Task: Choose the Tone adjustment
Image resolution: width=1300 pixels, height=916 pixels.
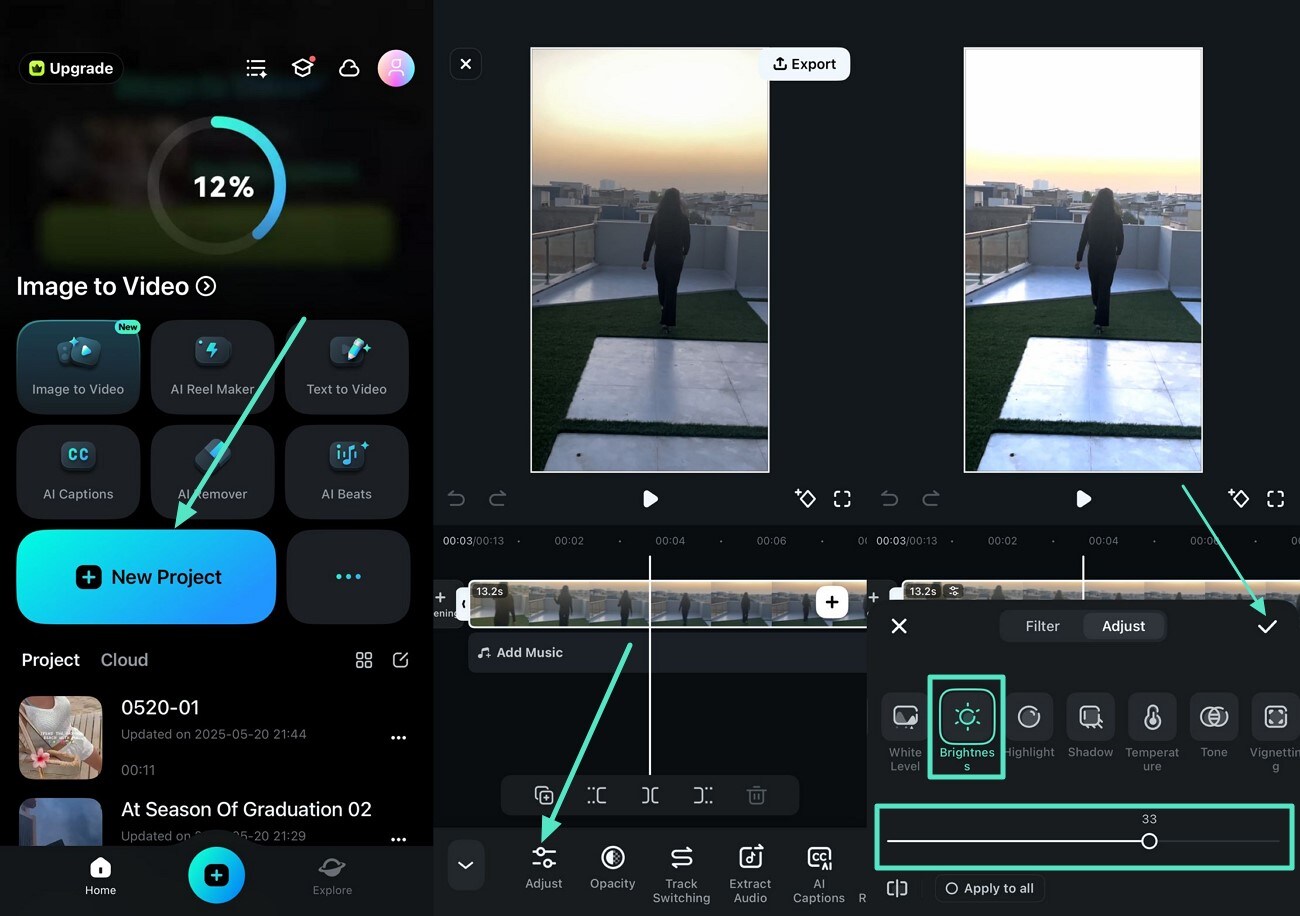Action: pyautogui.click(x=1214, y=726)
